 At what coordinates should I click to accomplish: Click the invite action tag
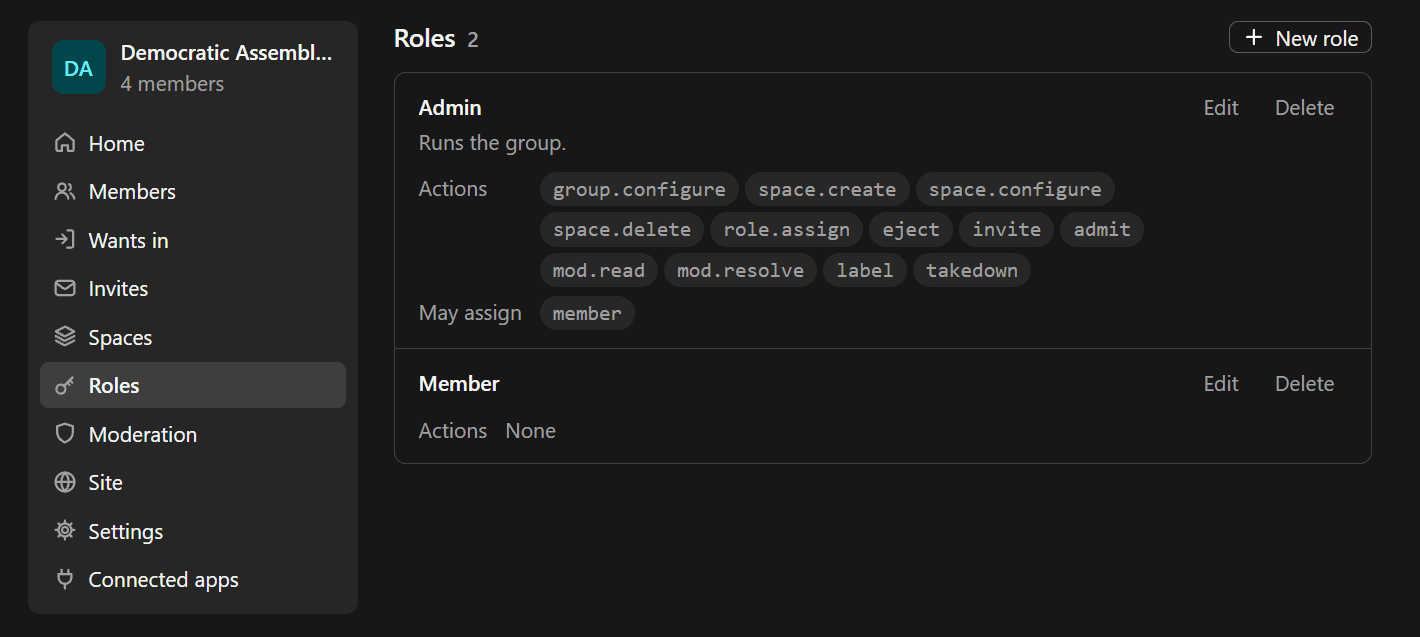[x=1007, y=229]
